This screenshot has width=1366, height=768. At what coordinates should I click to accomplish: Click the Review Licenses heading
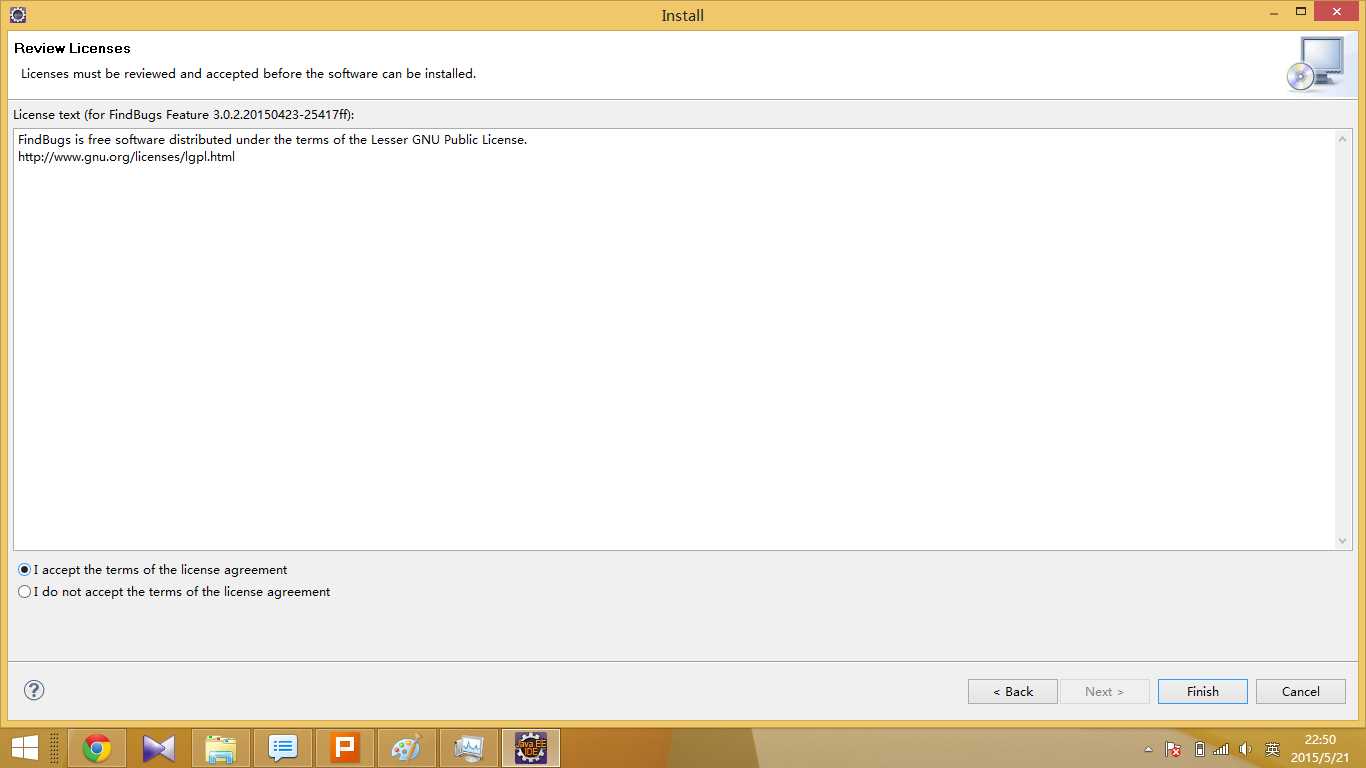[72, 48]
